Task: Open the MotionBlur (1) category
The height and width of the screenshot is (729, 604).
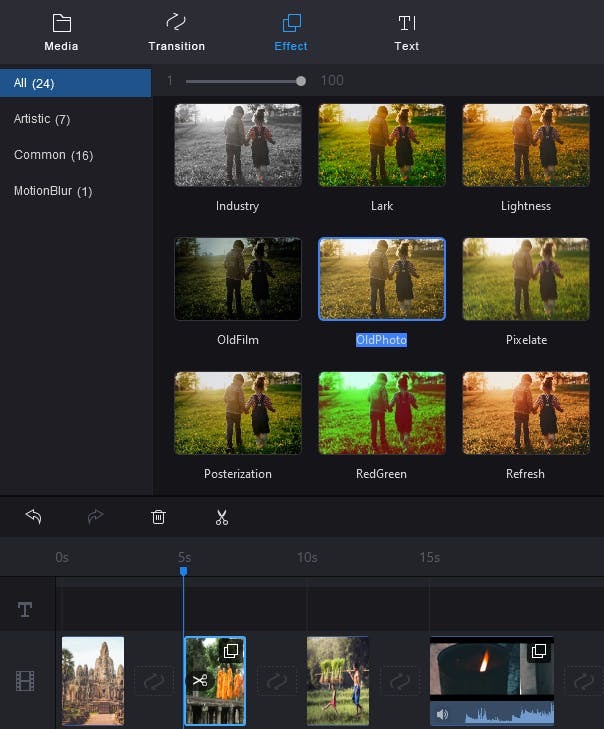Action: click(x=53, y=191)
